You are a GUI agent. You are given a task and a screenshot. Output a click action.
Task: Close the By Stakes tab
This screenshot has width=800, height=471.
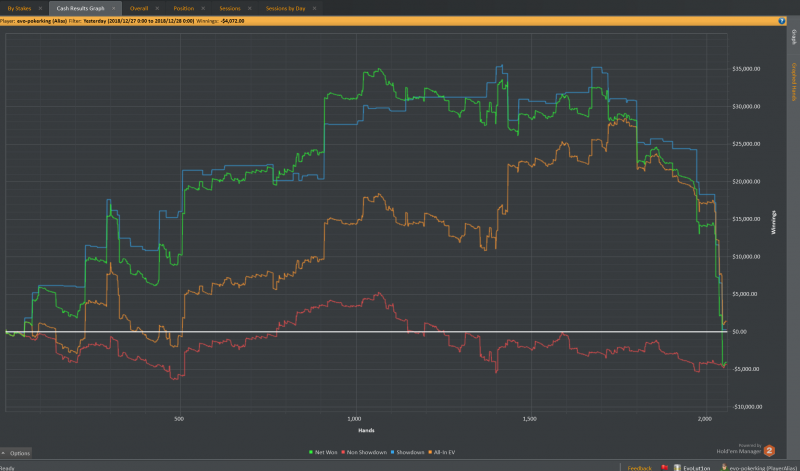click(40, 8)
